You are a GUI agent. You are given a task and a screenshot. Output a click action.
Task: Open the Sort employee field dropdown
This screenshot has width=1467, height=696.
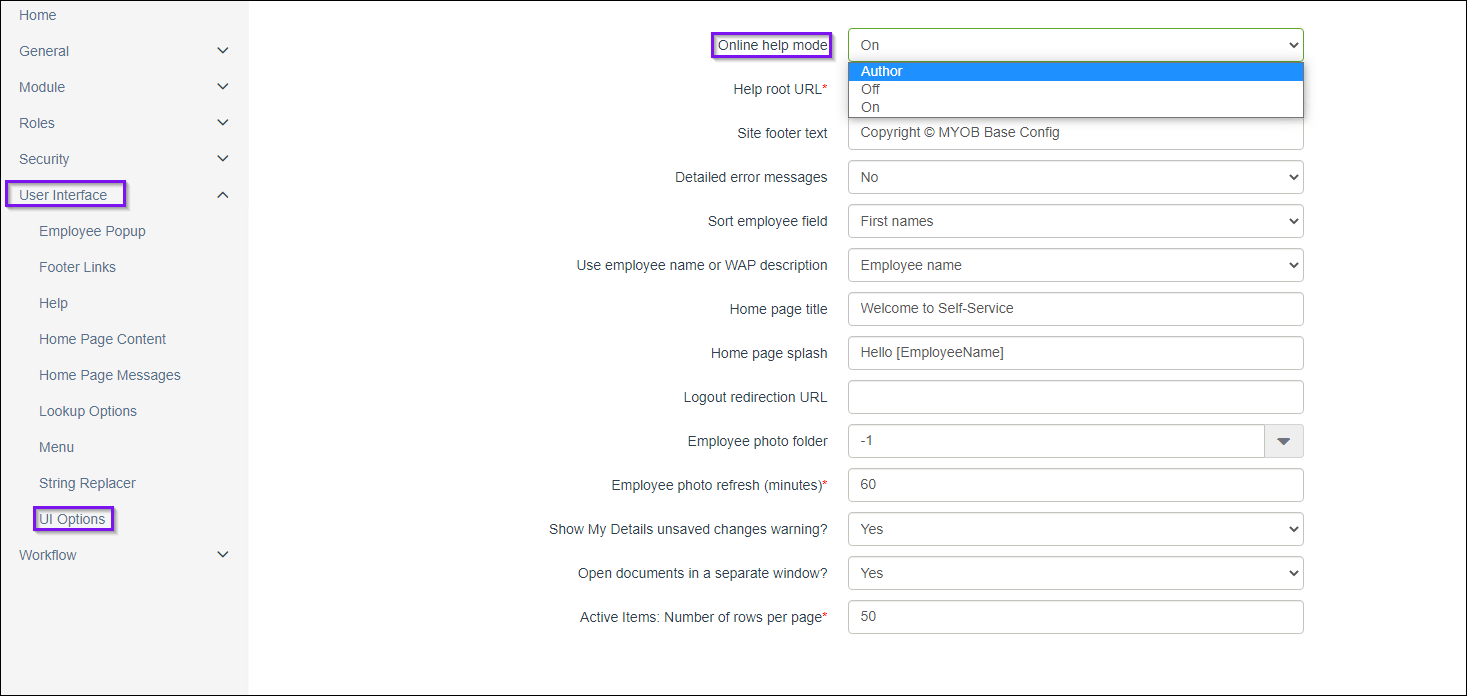point(1075,221)
